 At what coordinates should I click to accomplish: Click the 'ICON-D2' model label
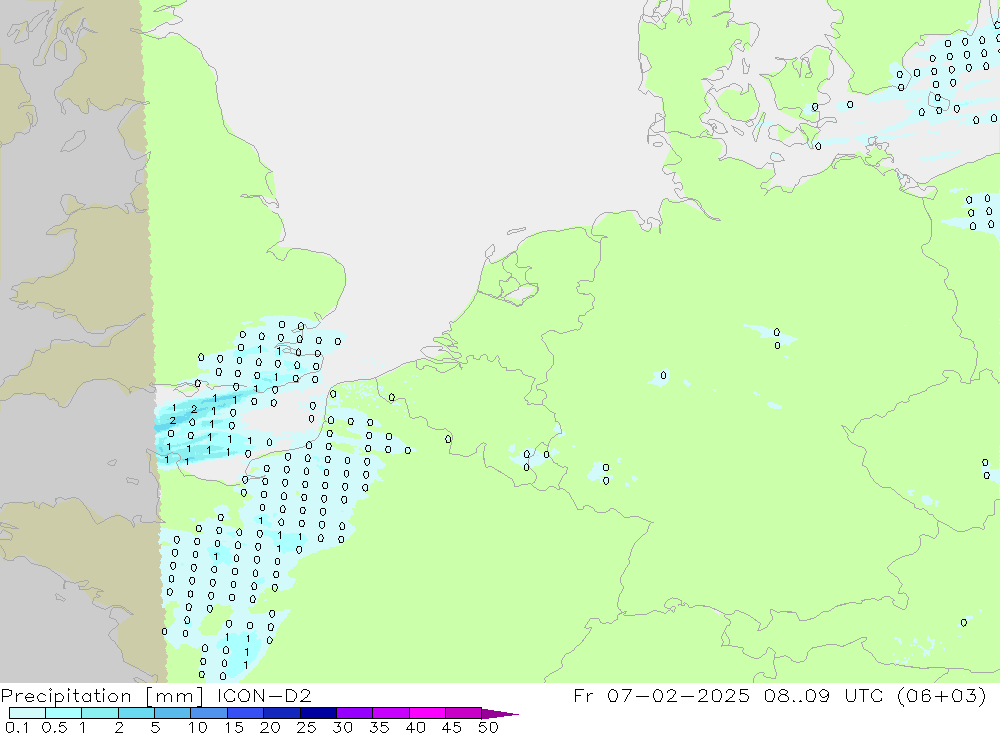click(x=264, y=695)
